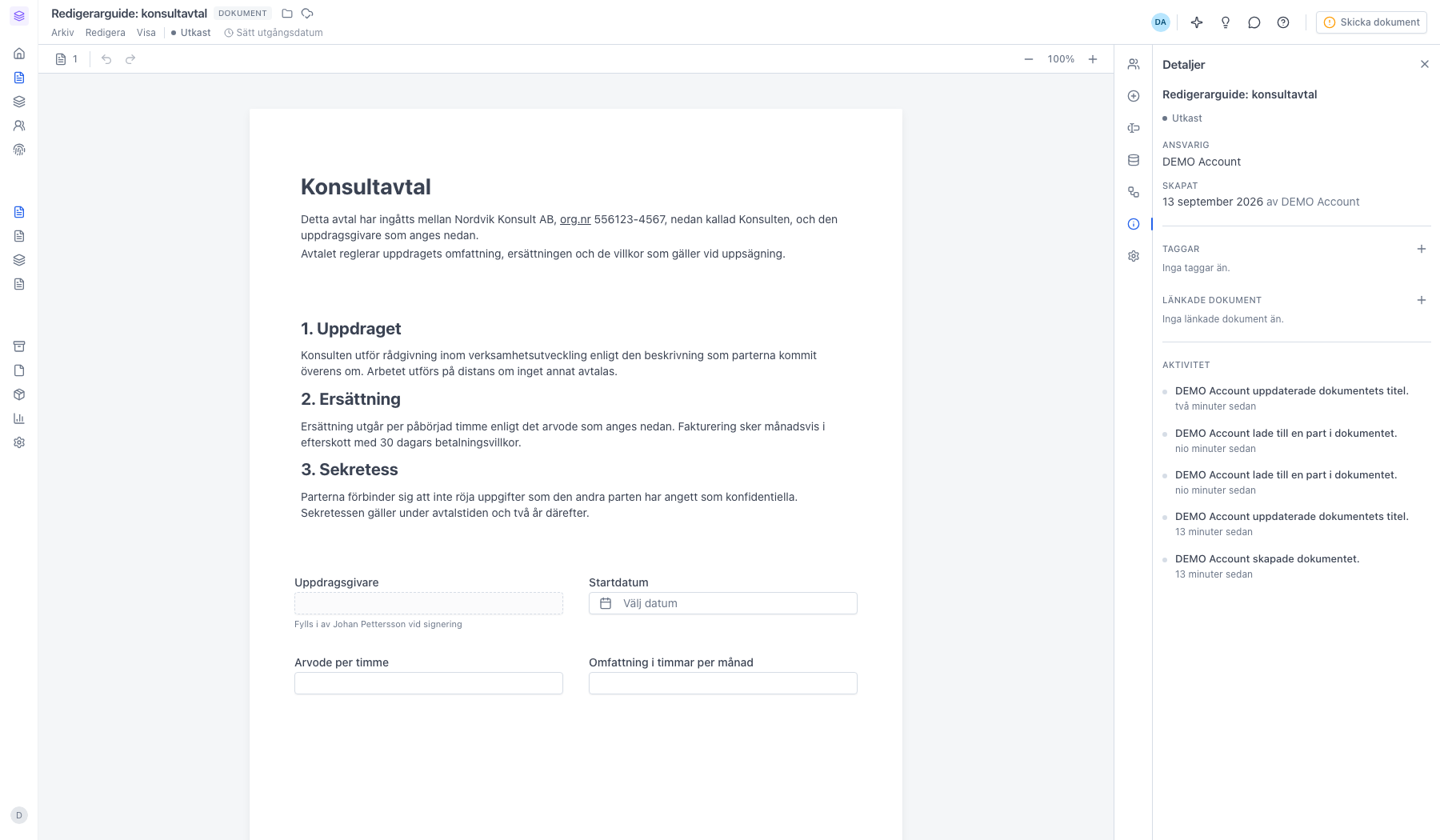Click Sätt utgångsdatum

274,33
